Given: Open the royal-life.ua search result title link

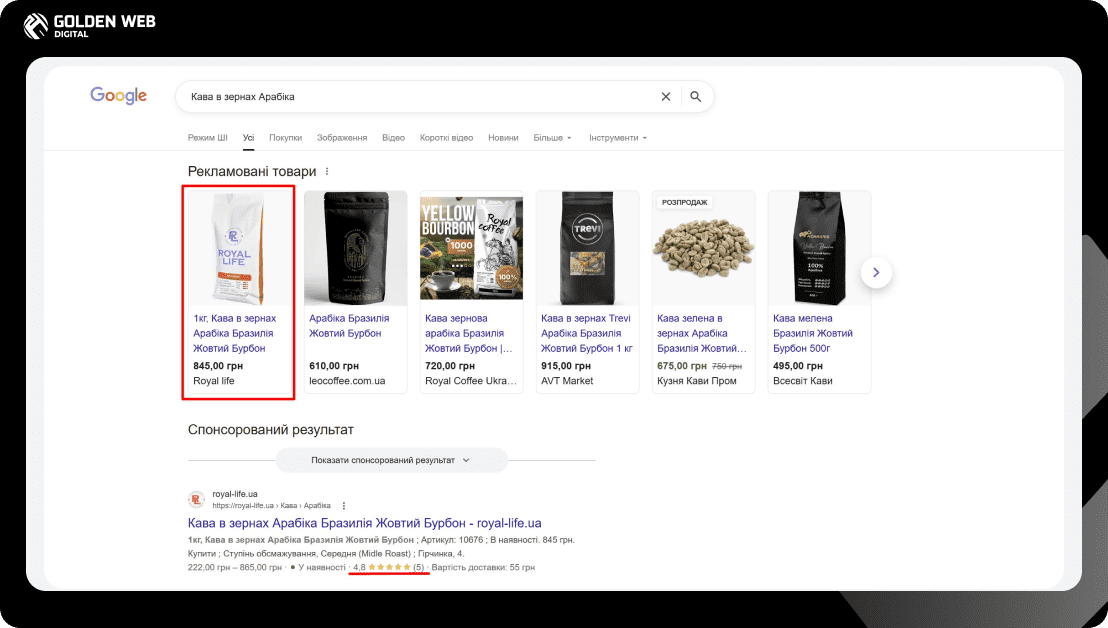Looking at the screenshot, I should (x=364, y=523).
